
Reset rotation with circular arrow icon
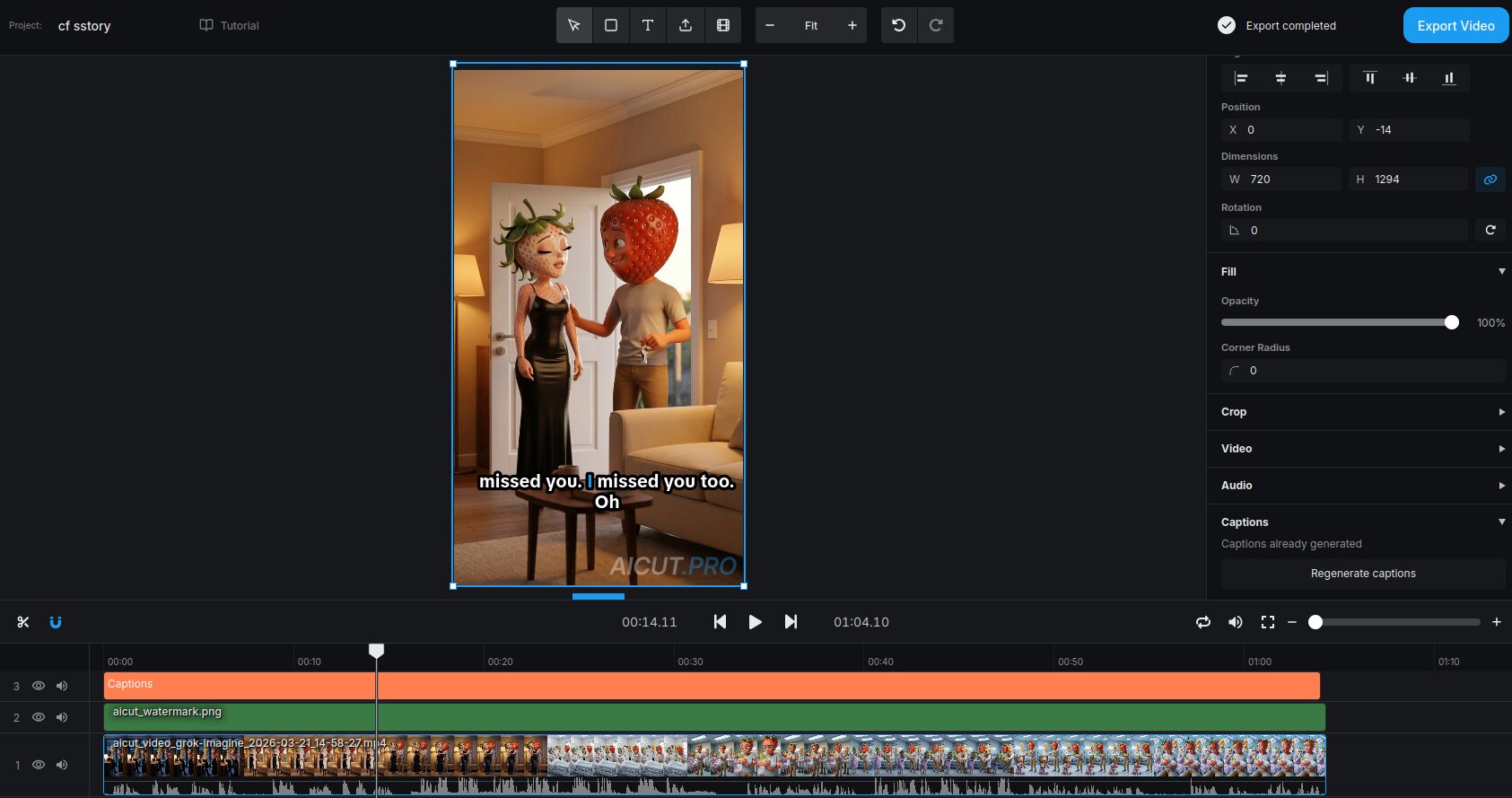pos(1490,230)
